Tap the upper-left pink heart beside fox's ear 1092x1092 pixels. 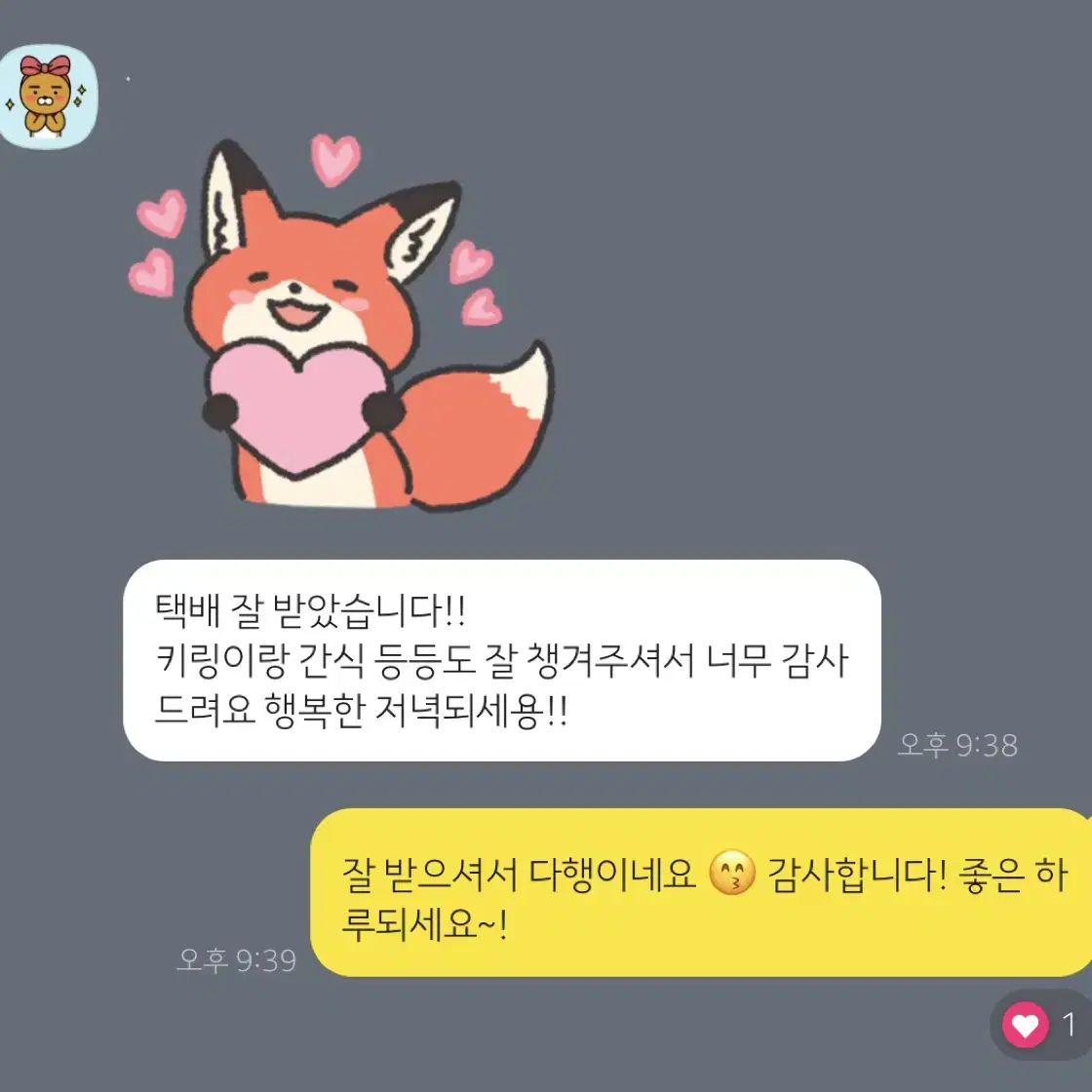(162, 214)
